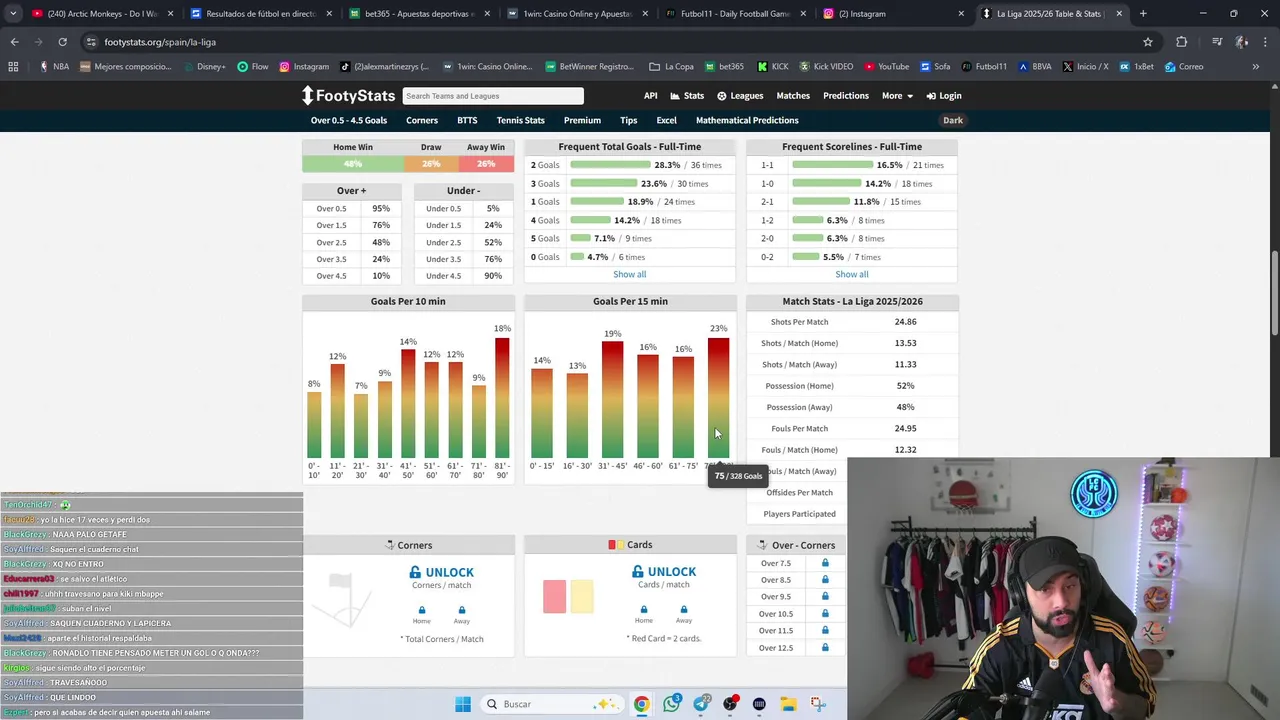
Task: Open File Explorer from the taskbar
Action: point(788,704)
